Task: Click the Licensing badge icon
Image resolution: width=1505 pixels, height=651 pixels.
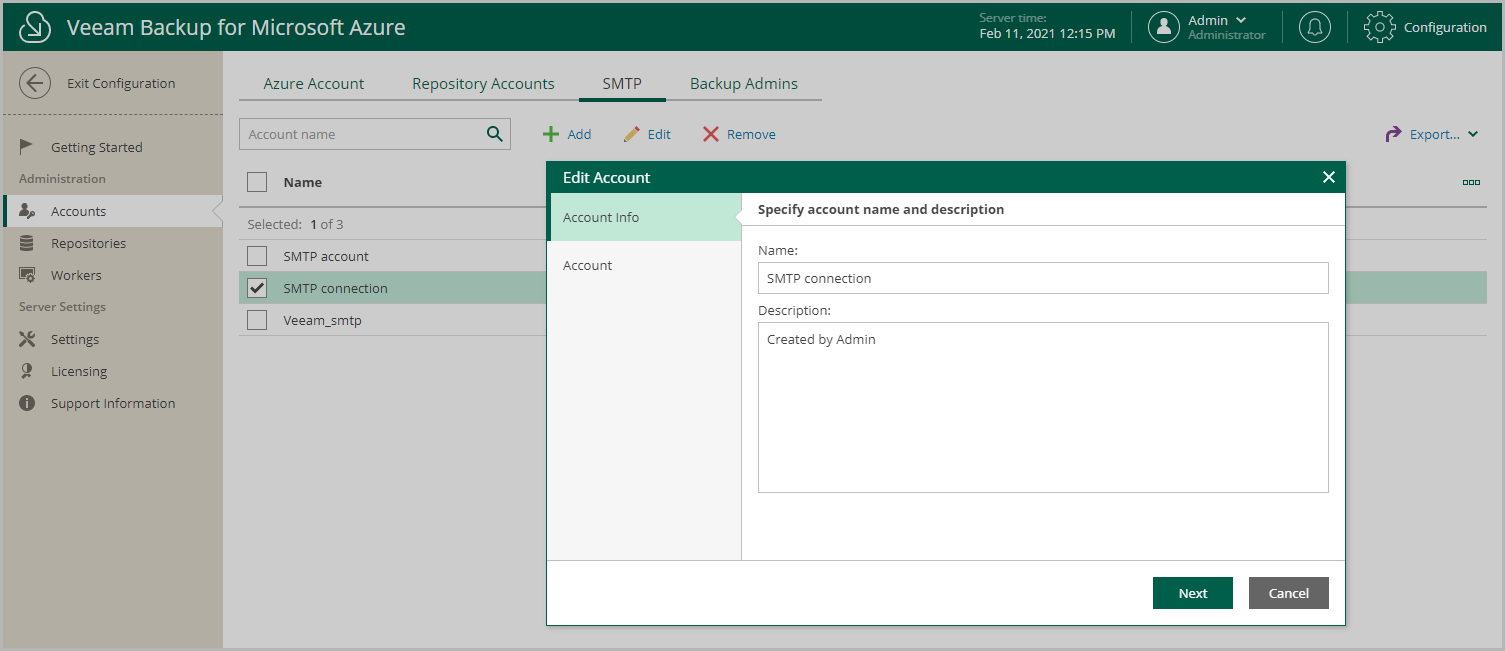Action: [28, 371]
